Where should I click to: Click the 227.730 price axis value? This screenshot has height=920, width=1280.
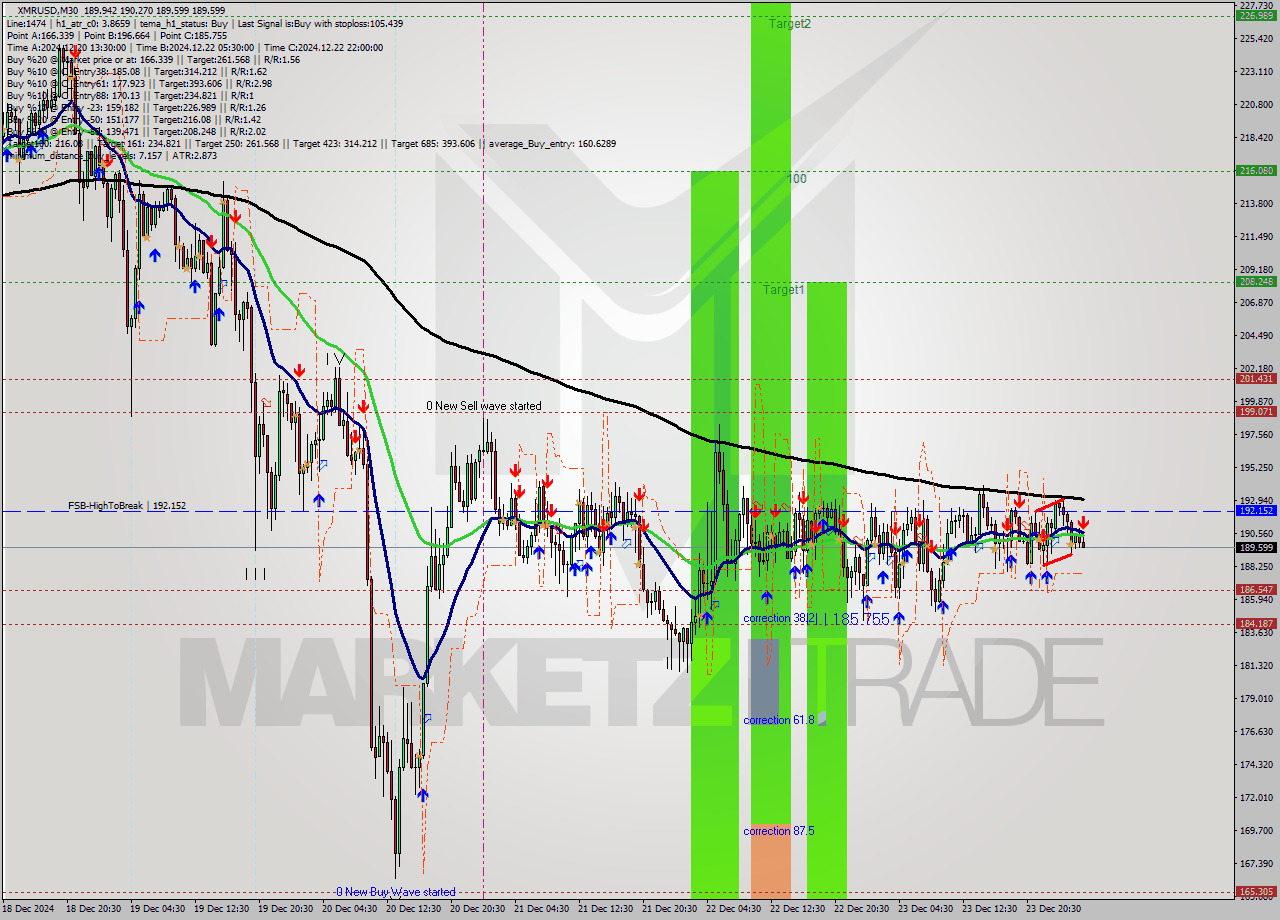point(1256,5)
